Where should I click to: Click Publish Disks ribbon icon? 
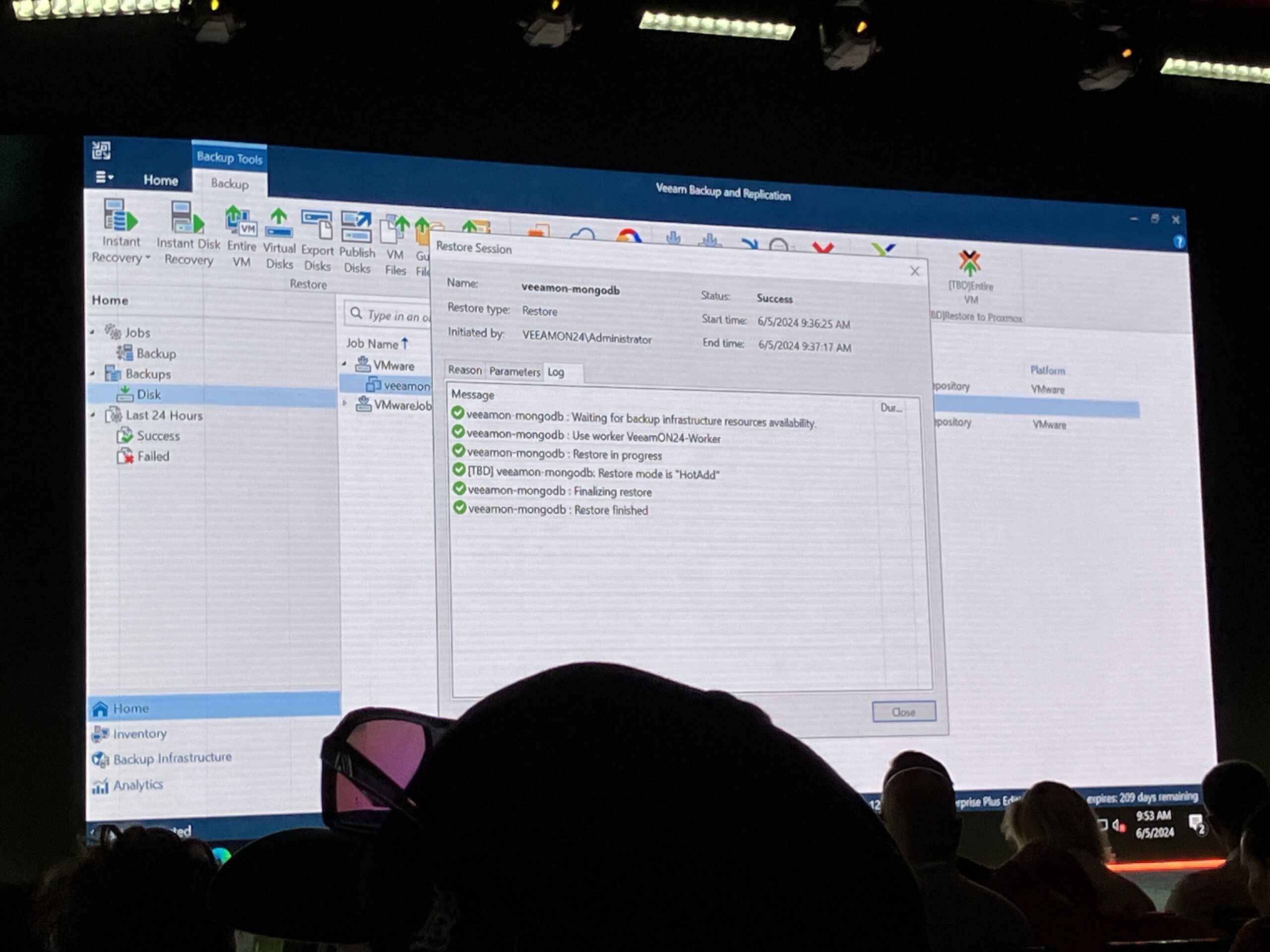[357, 227]
